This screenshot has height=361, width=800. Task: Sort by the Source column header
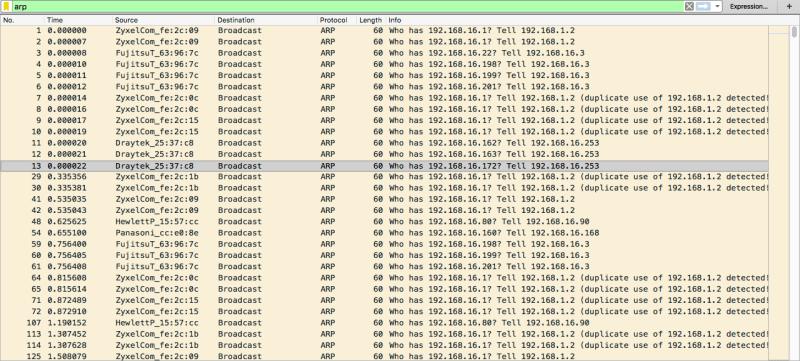click(x=164, y=20)
